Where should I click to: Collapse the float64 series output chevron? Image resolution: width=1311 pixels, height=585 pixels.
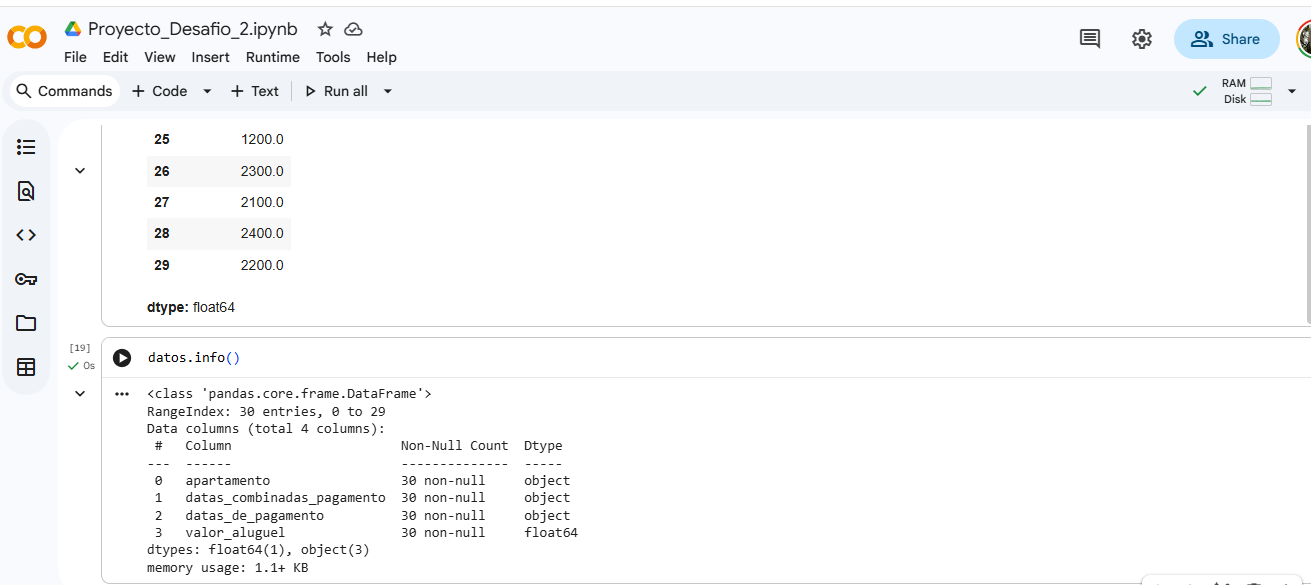(80, 171)
